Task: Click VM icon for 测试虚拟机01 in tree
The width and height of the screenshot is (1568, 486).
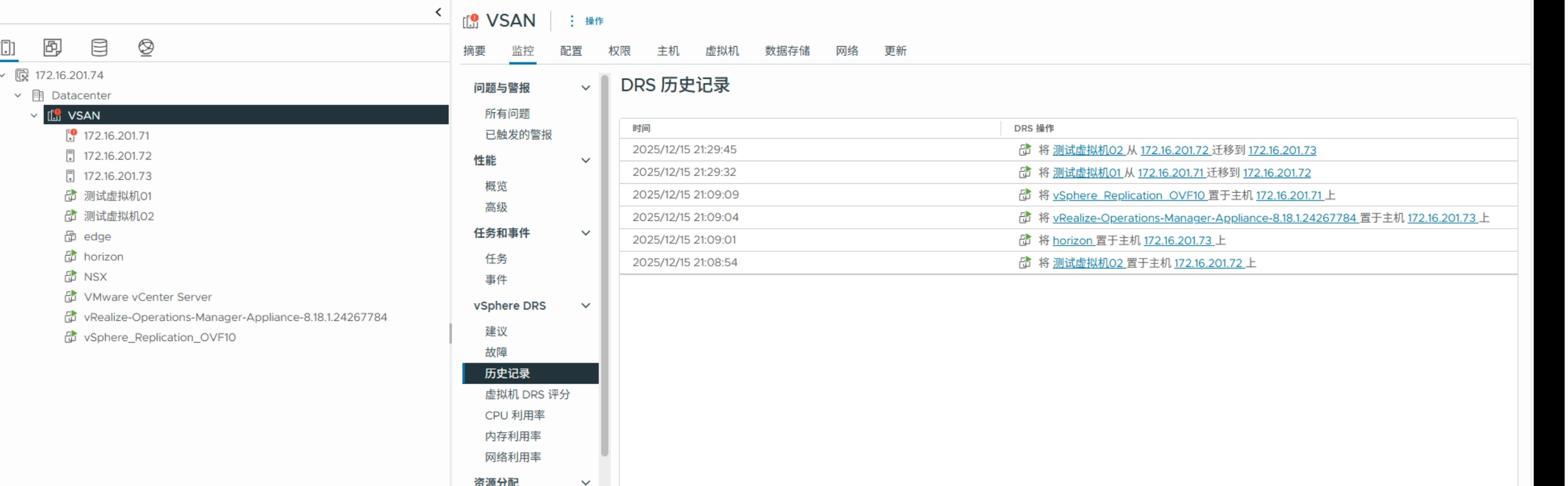Action: pos(71,196)
